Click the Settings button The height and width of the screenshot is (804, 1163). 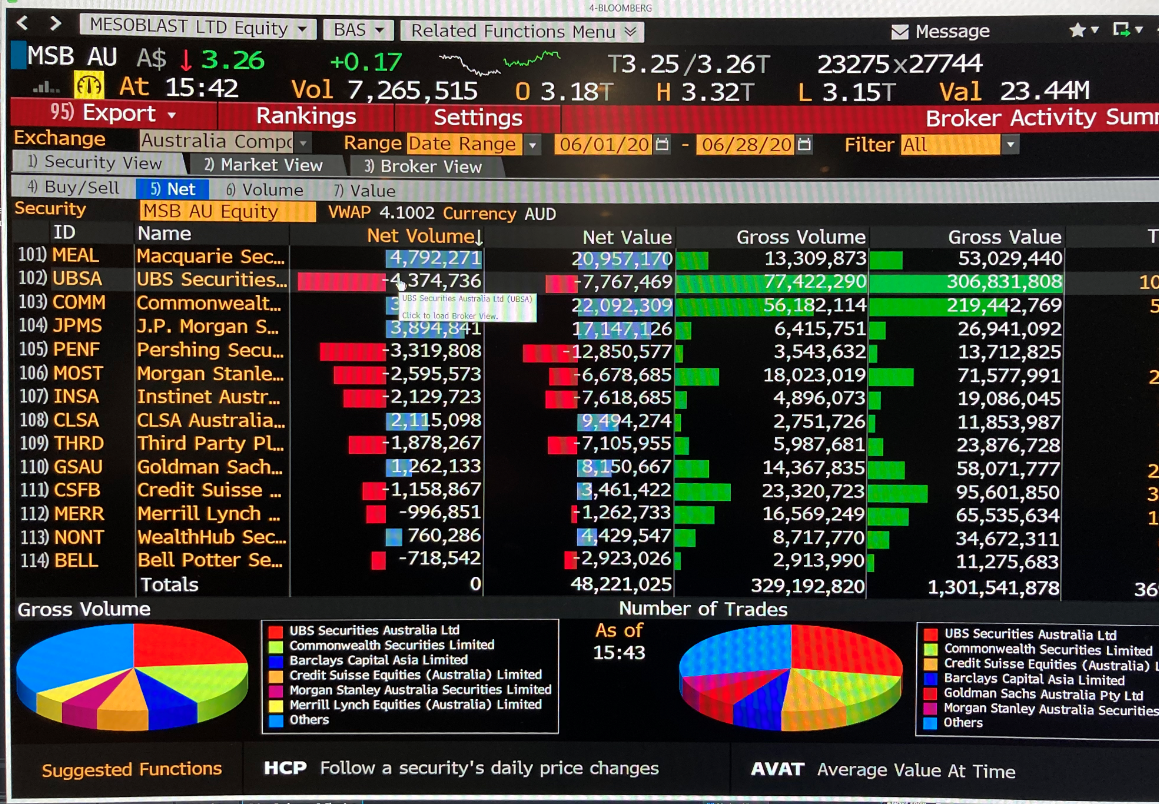[478, 117]
